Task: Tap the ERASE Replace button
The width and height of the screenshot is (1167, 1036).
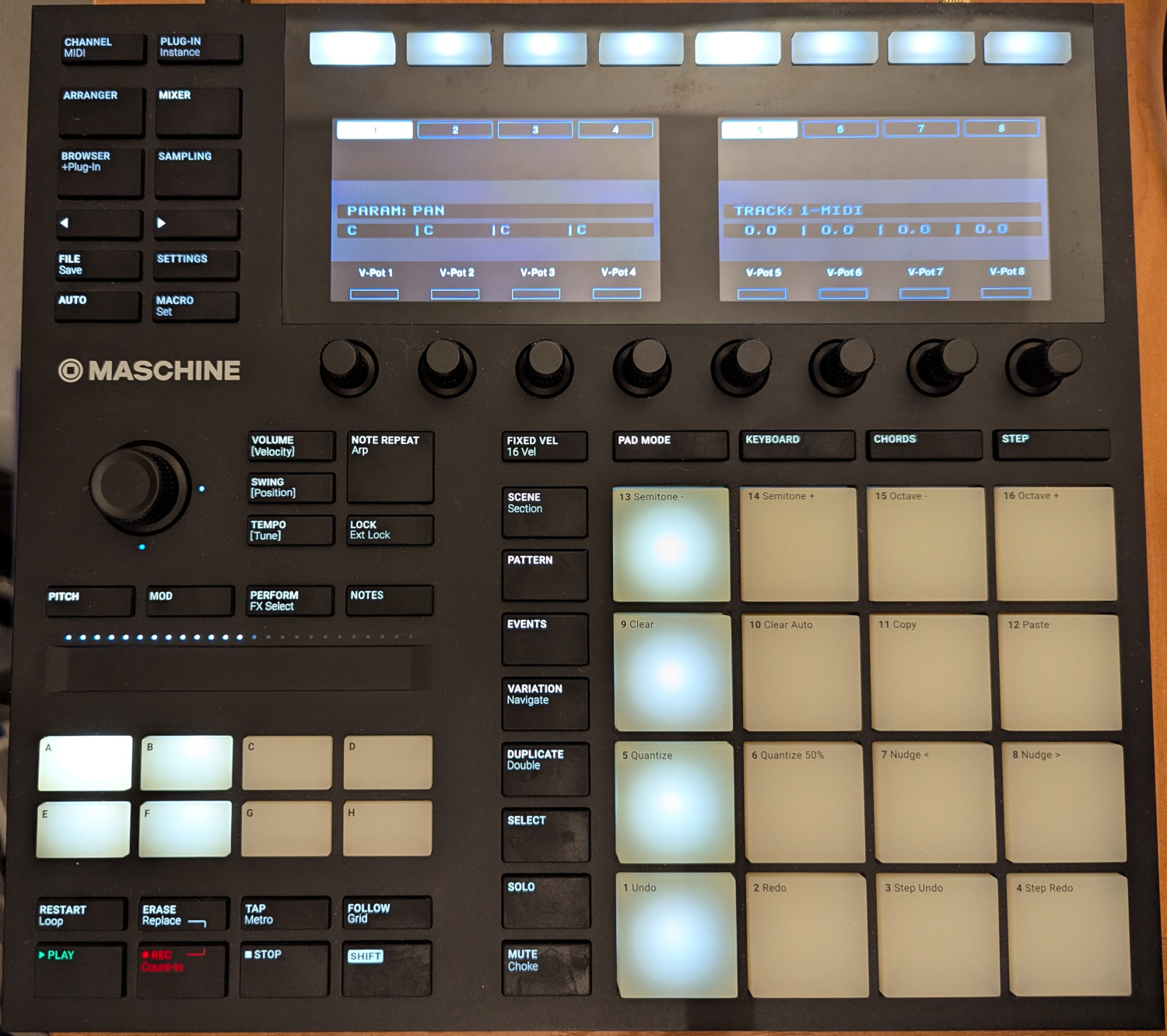Action: 184,914
